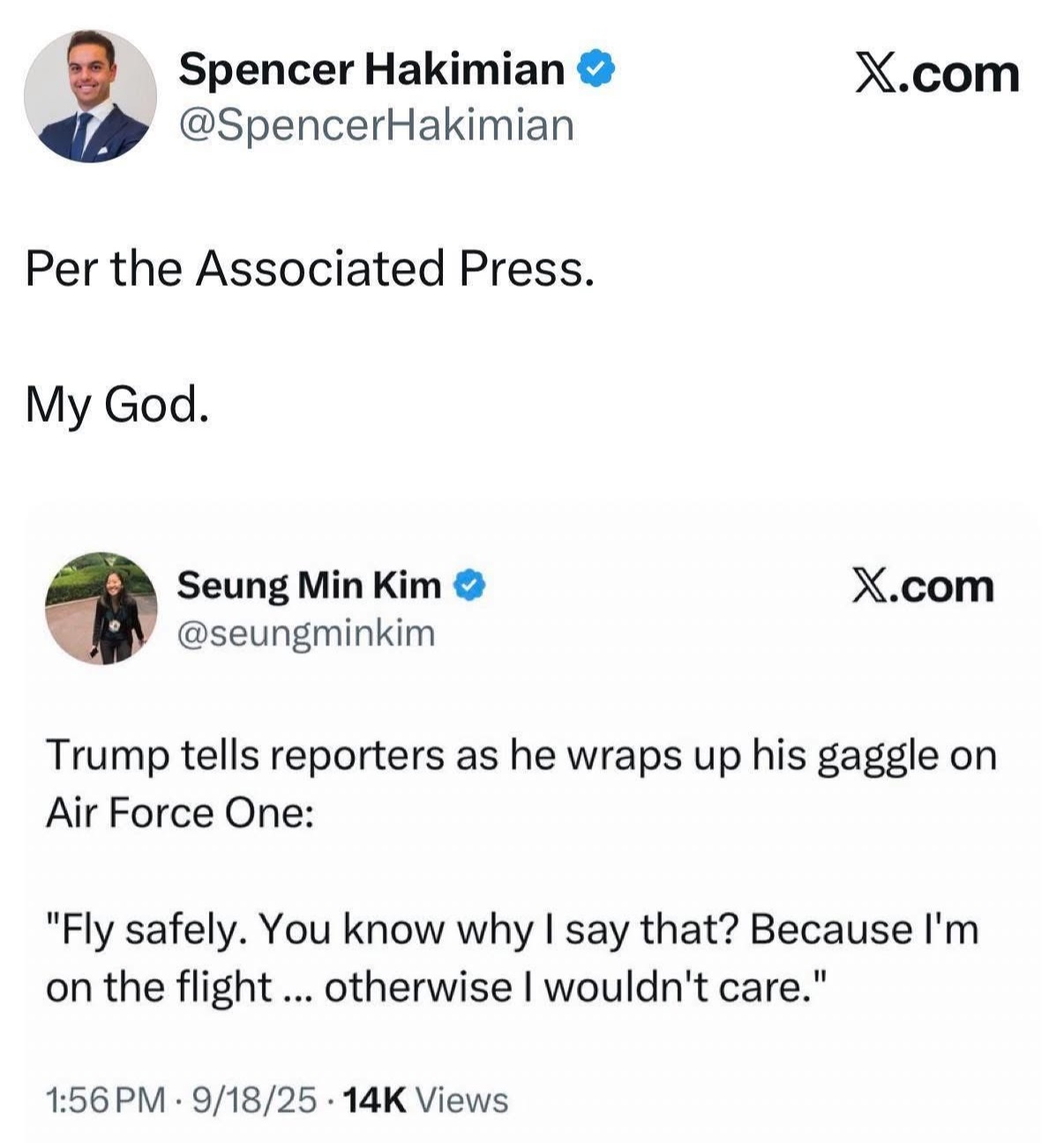Click the 14K Views counter
The image size is (1064, 1143).
tap(424, 1100)
